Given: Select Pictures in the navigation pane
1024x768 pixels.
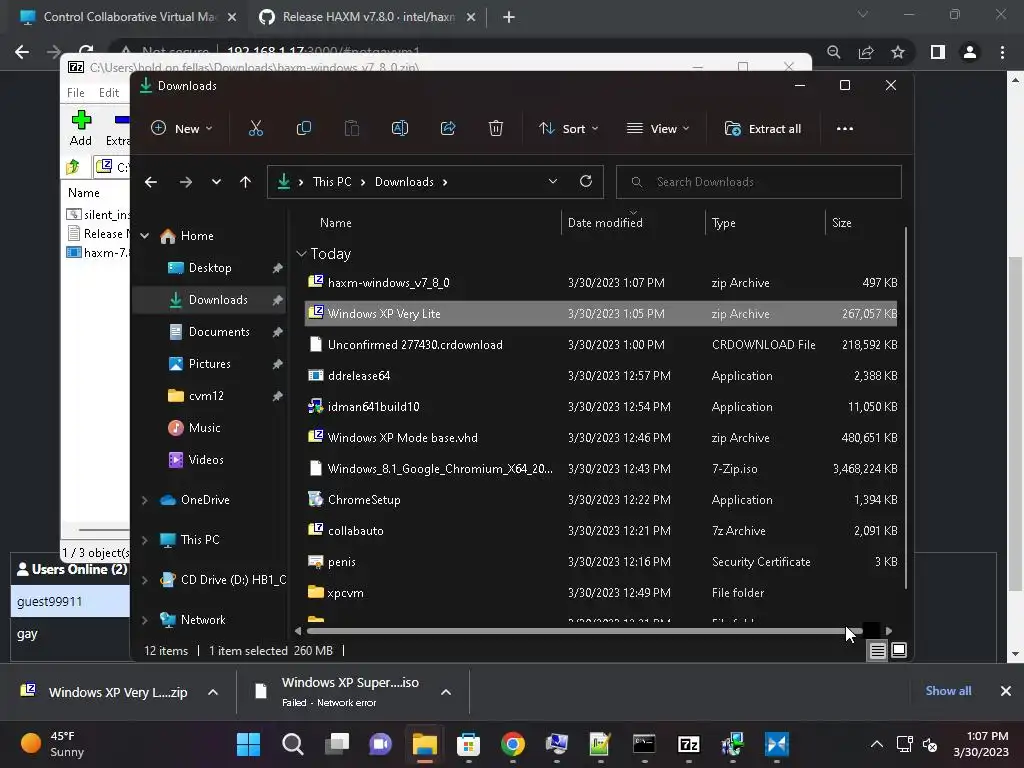Looking at the screenshot, I should pyautogui.click(x=209, y=364).
